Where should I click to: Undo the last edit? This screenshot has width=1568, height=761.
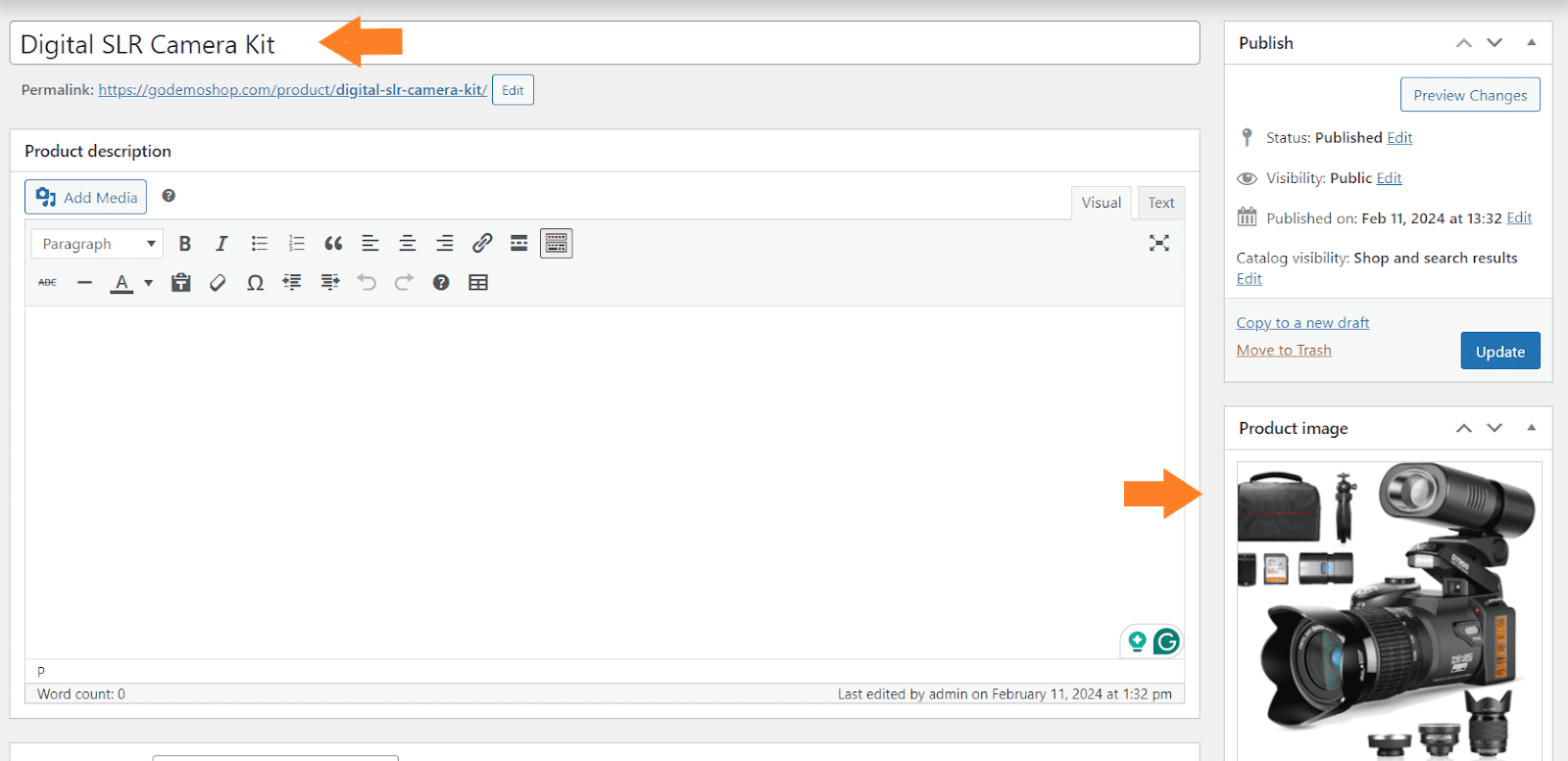pos(367,282)
